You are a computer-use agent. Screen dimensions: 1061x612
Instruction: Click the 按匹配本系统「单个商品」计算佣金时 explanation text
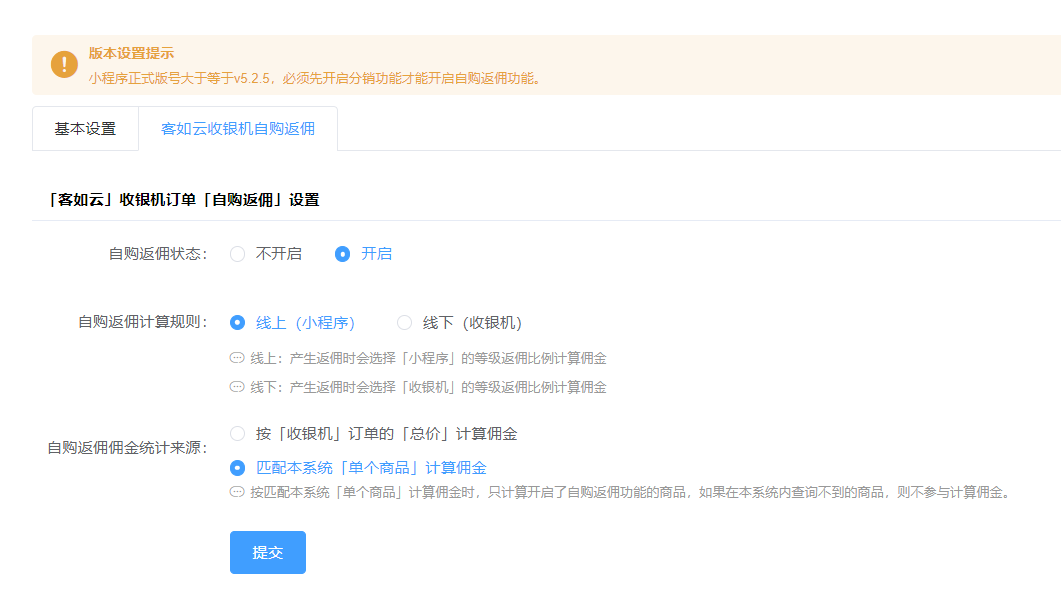click(631, 492)
